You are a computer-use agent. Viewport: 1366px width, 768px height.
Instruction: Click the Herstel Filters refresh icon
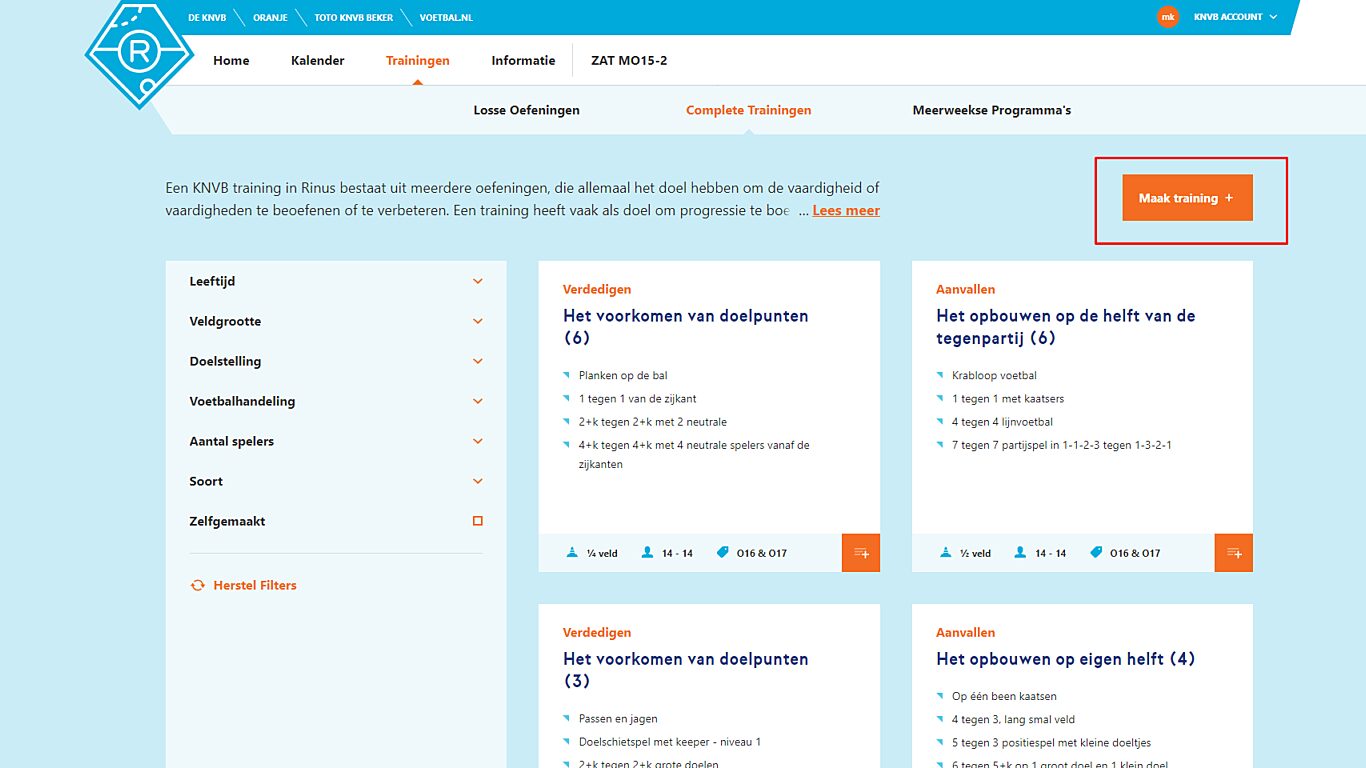click(x=195, y=585)
